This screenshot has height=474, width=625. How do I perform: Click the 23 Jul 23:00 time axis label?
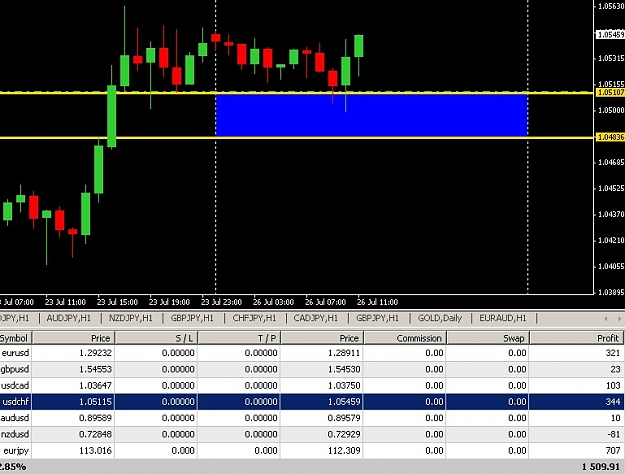click(x=221, y=302)
